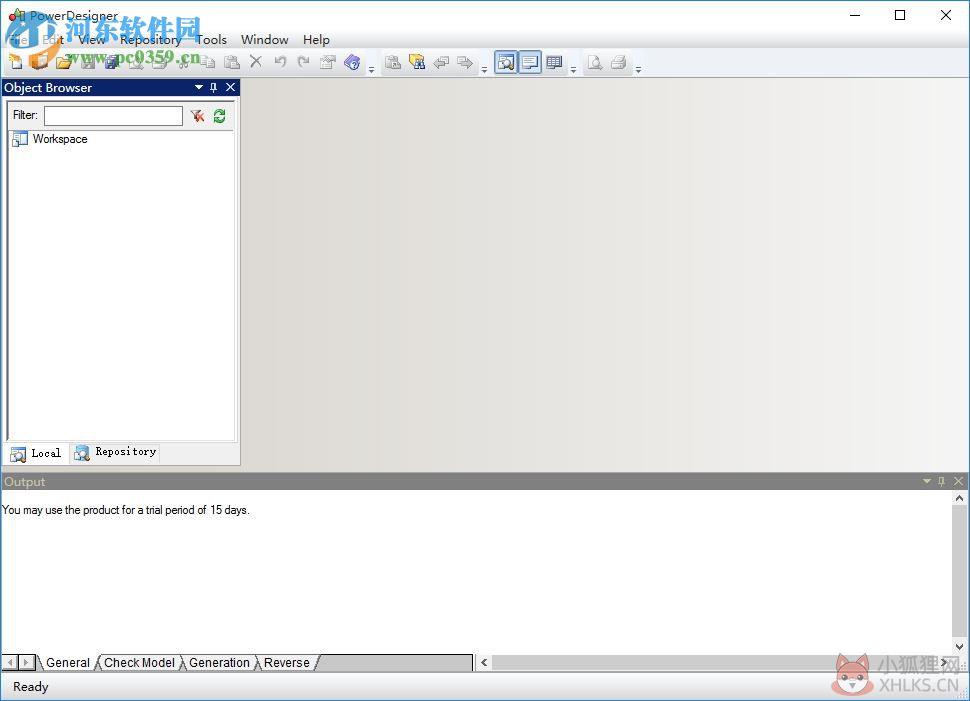Open the View menu
Image resolution: width=970 pixels, height=701 pixels.
[92, 40]
